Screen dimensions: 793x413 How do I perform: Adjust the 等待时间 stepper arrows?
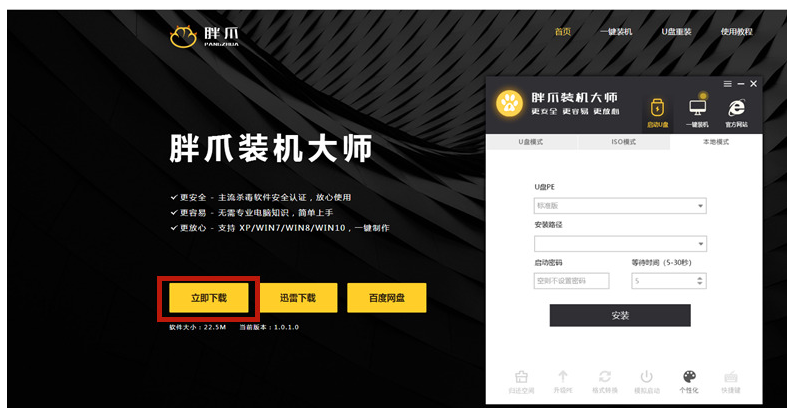click(699, 281)
